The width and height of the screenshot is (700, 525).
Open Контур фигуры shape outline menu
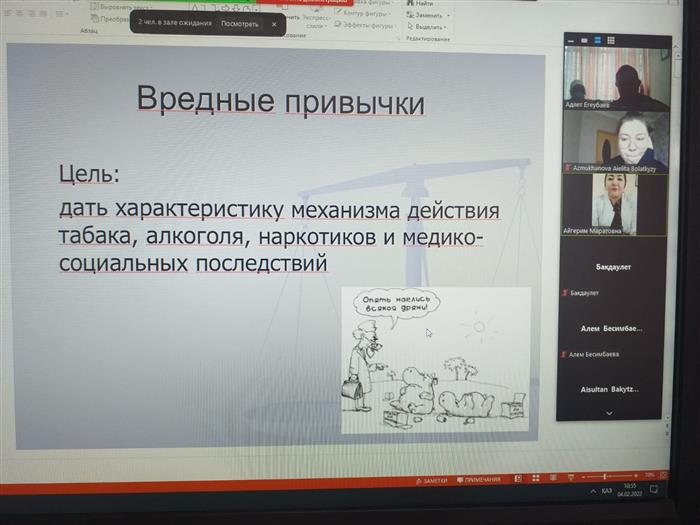point(362,13)
